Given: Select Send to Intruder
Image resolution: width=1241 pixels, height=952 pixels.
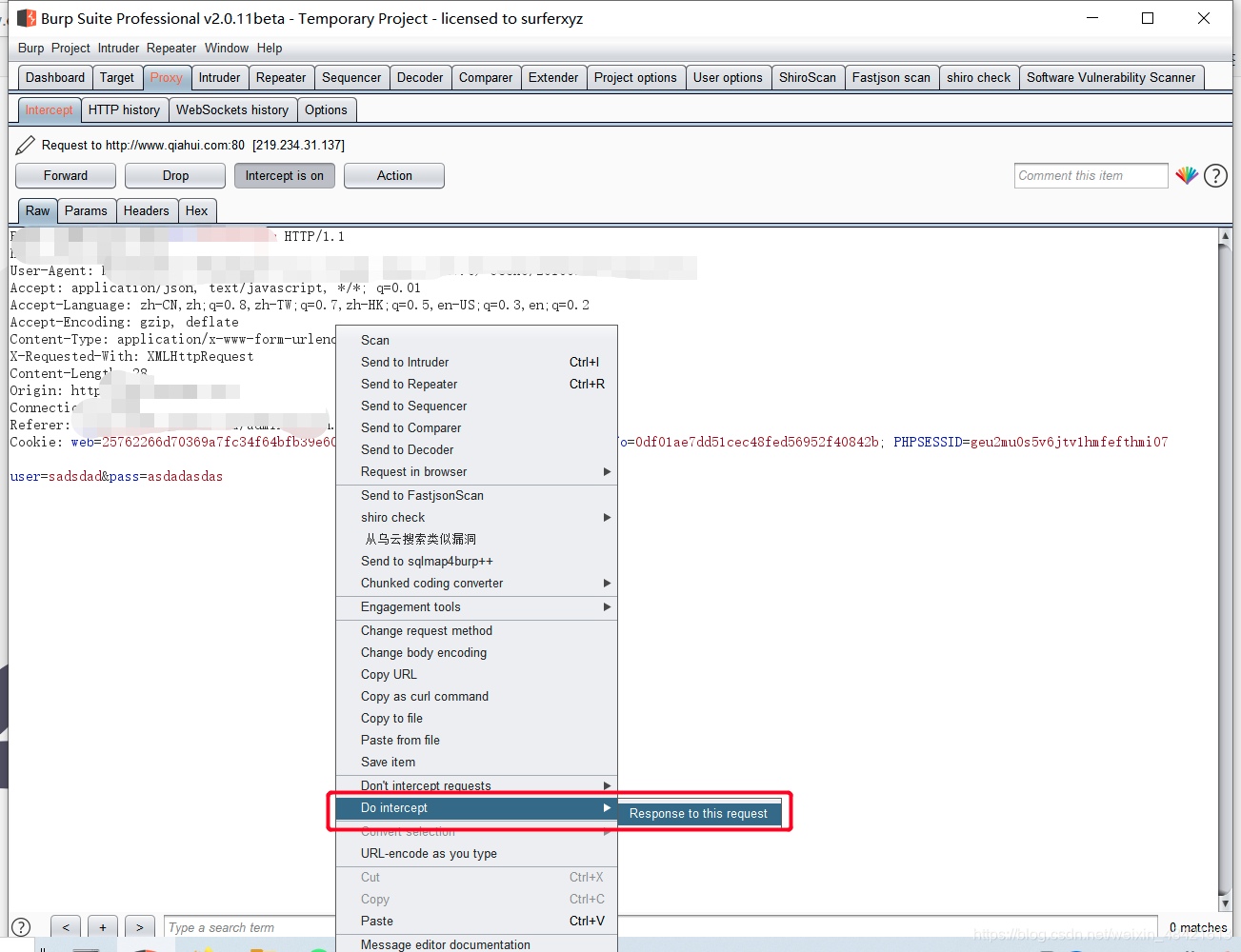Looking at the screenshot, I should coord(476,362).
